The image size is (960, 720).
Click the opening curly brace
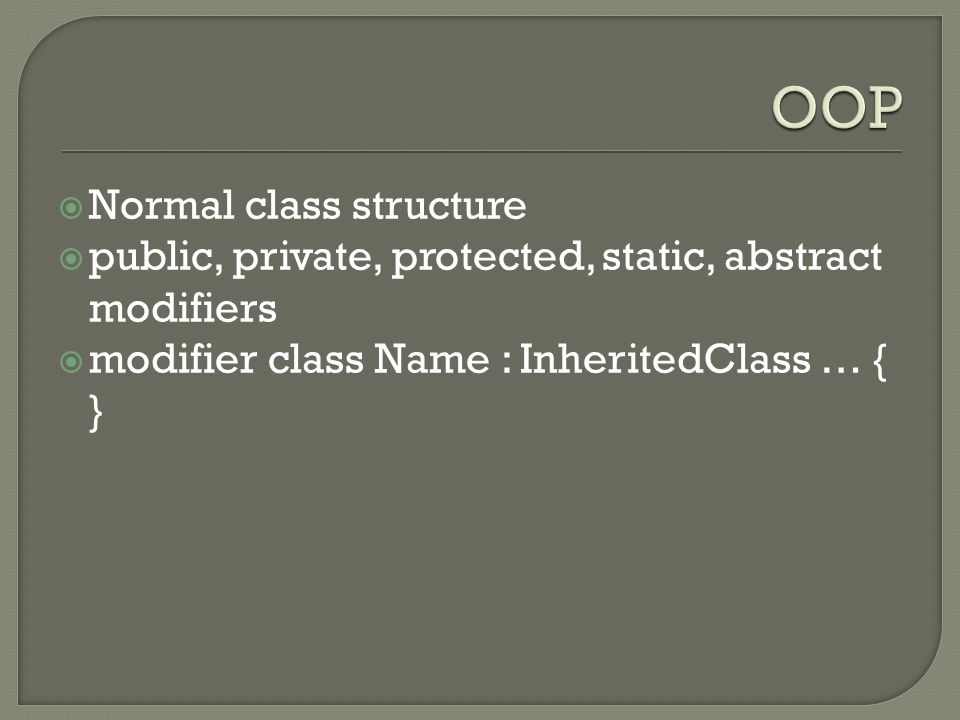pos(880,362)
